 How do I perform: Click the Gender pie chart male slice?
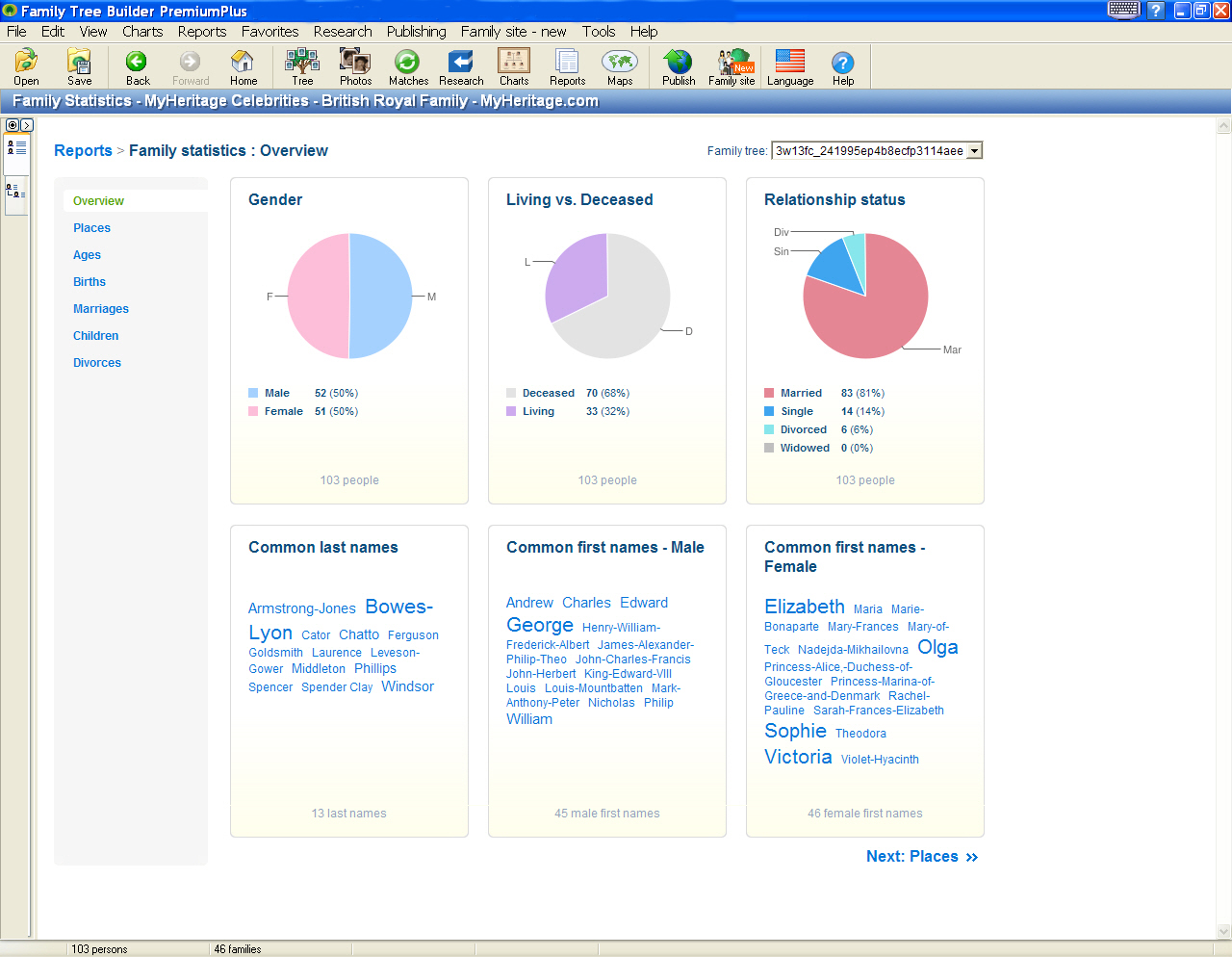[x=380, y=297]
